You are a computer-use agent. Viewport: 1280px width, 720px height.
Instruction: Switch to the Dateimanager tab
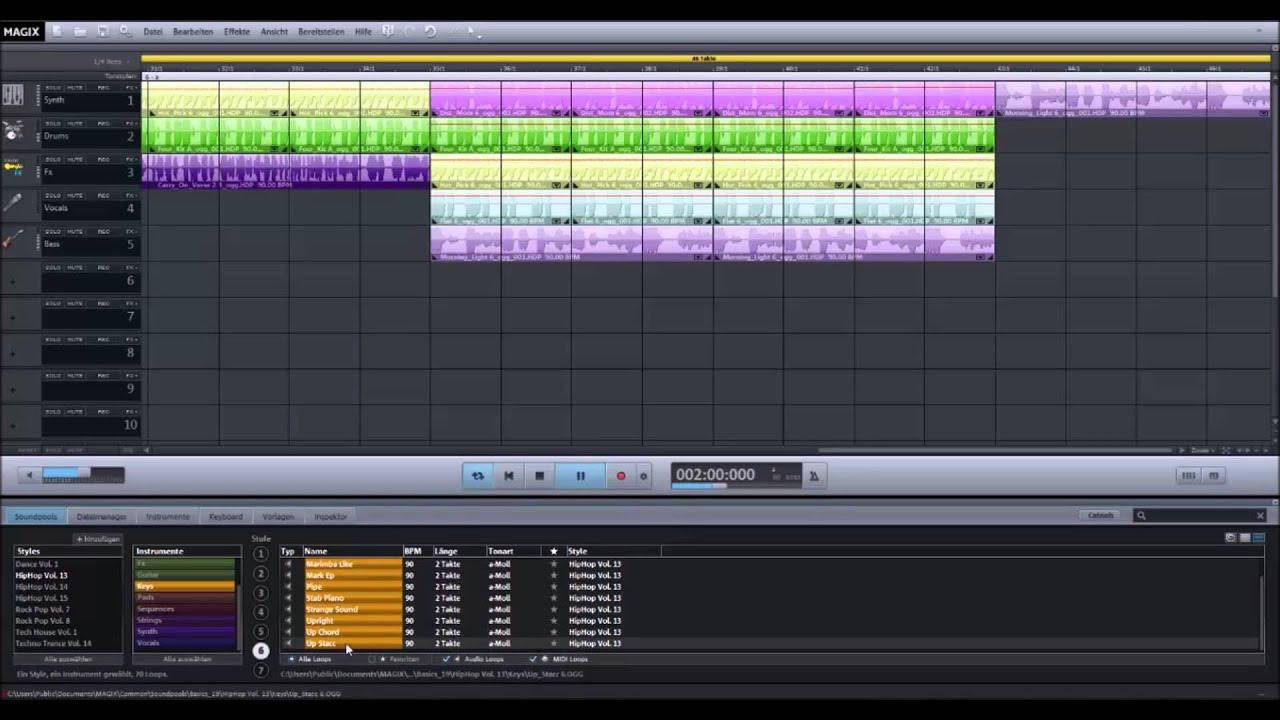(101, 517)
